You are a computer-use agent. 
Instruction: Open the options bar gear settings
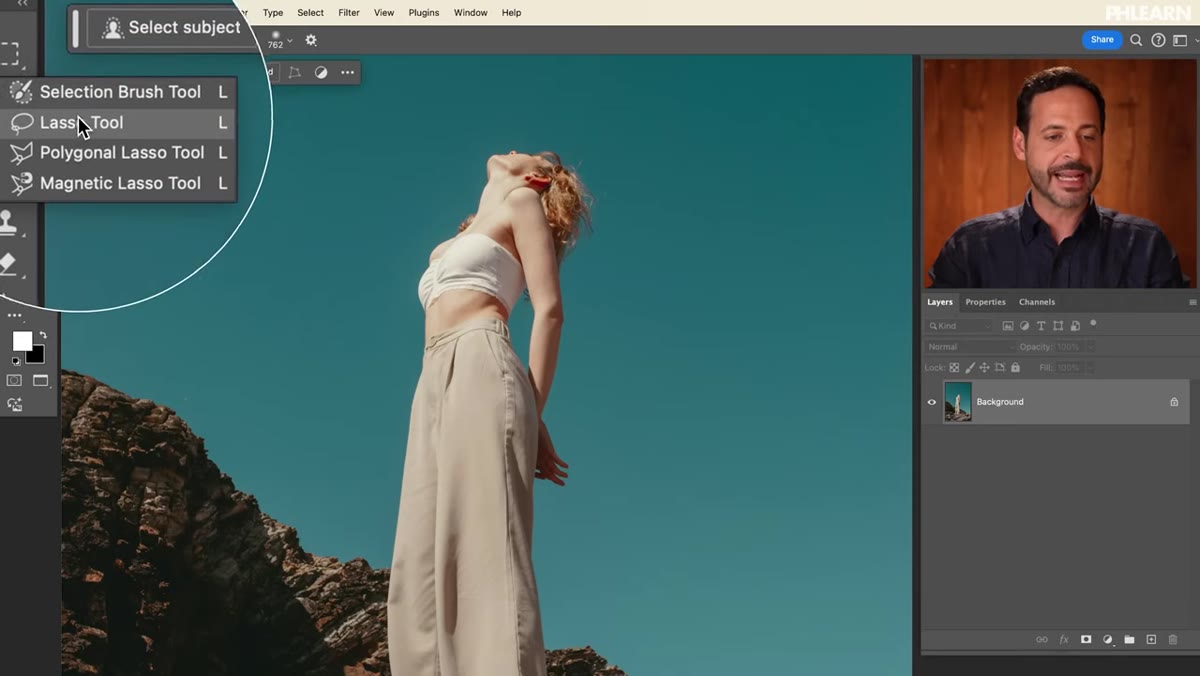click(x=311, y=40)
